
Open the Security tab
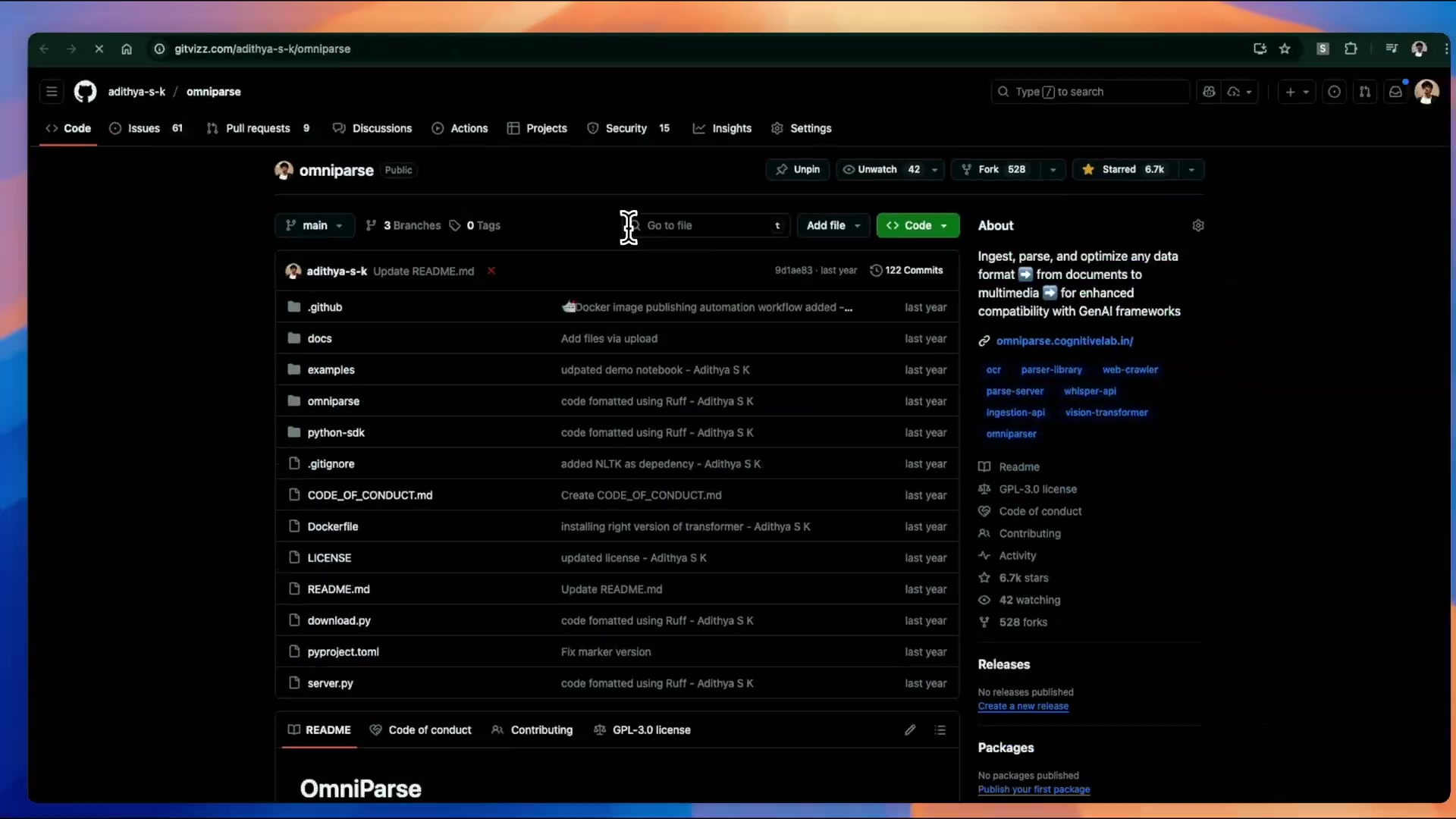coord(629,128)
